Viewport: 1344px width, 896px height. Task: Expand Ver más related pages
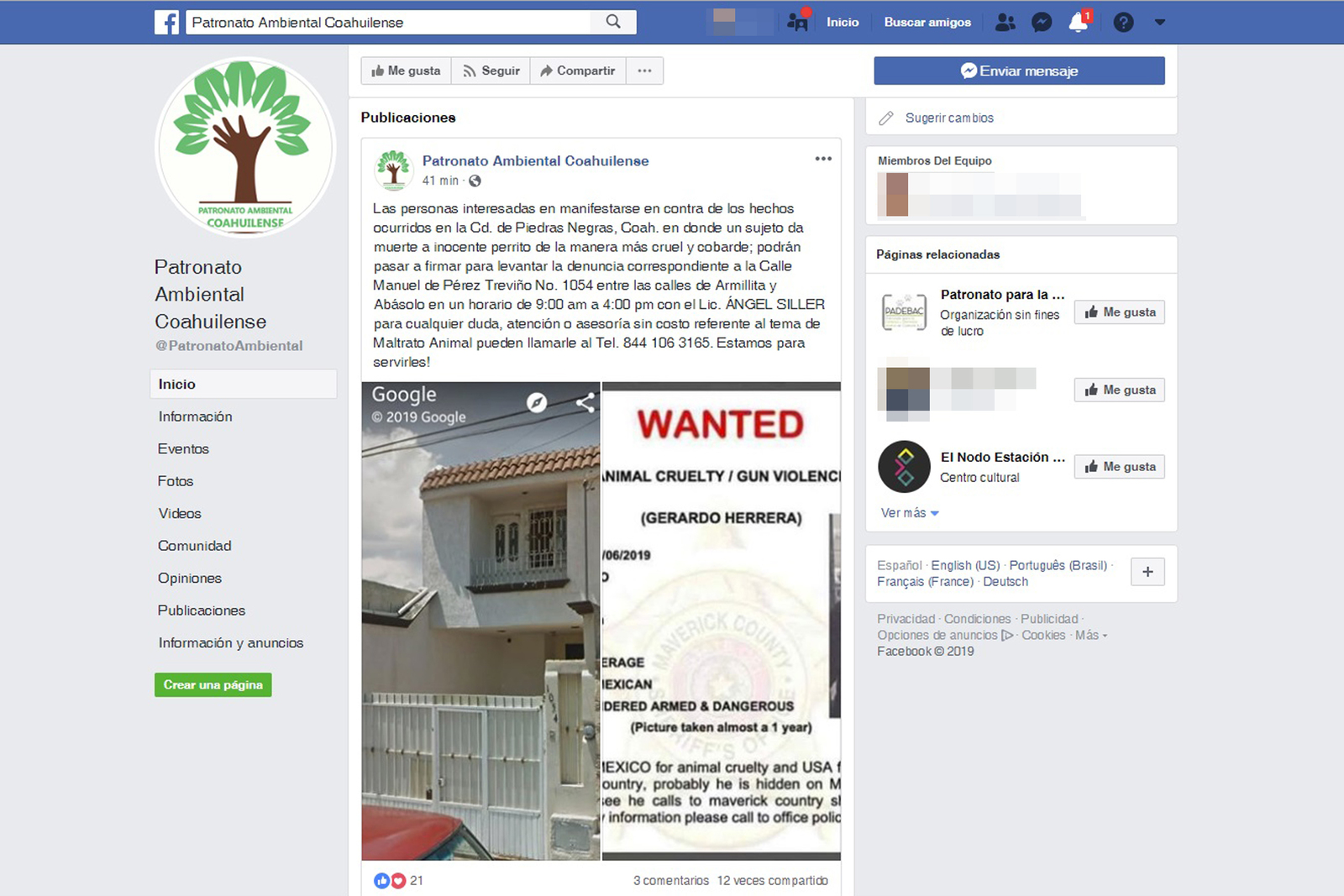pos(910,513)
